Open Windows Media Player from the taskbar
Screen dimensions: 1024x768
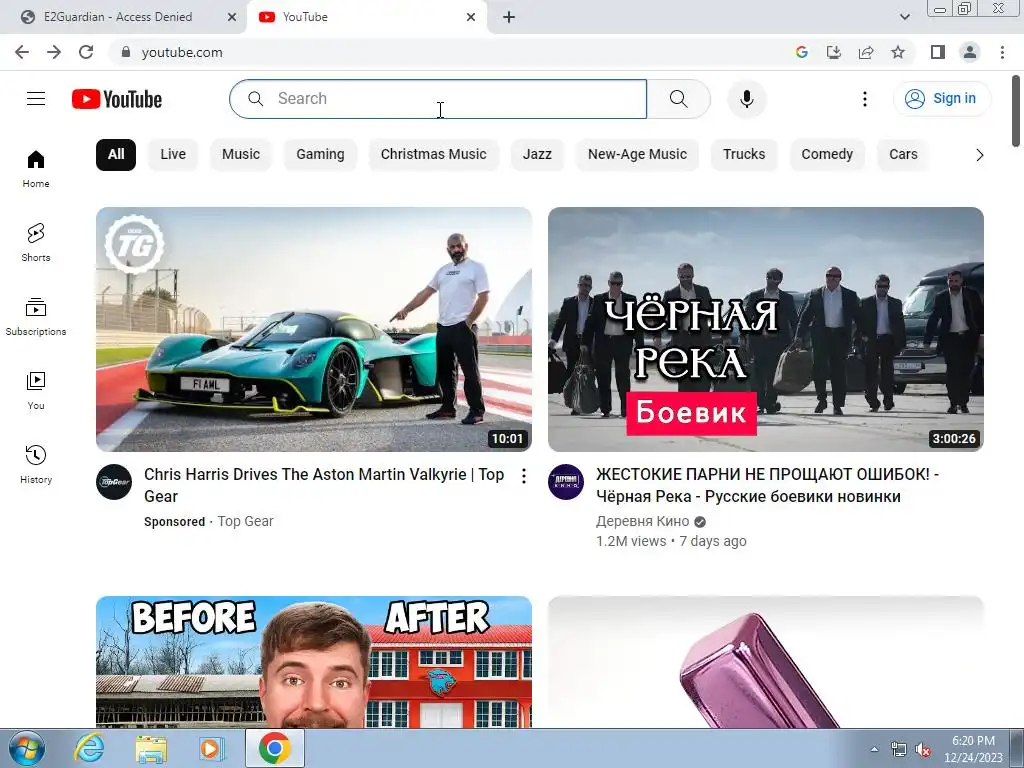click(x=212, y=749)
